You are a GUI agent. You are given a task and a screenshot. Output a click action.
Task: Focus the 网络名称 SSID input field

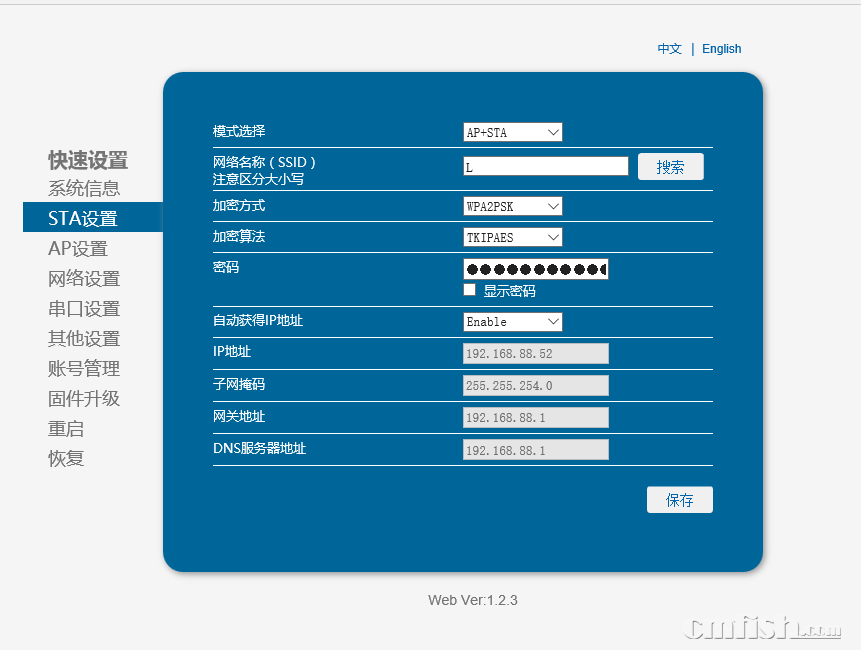545,167
